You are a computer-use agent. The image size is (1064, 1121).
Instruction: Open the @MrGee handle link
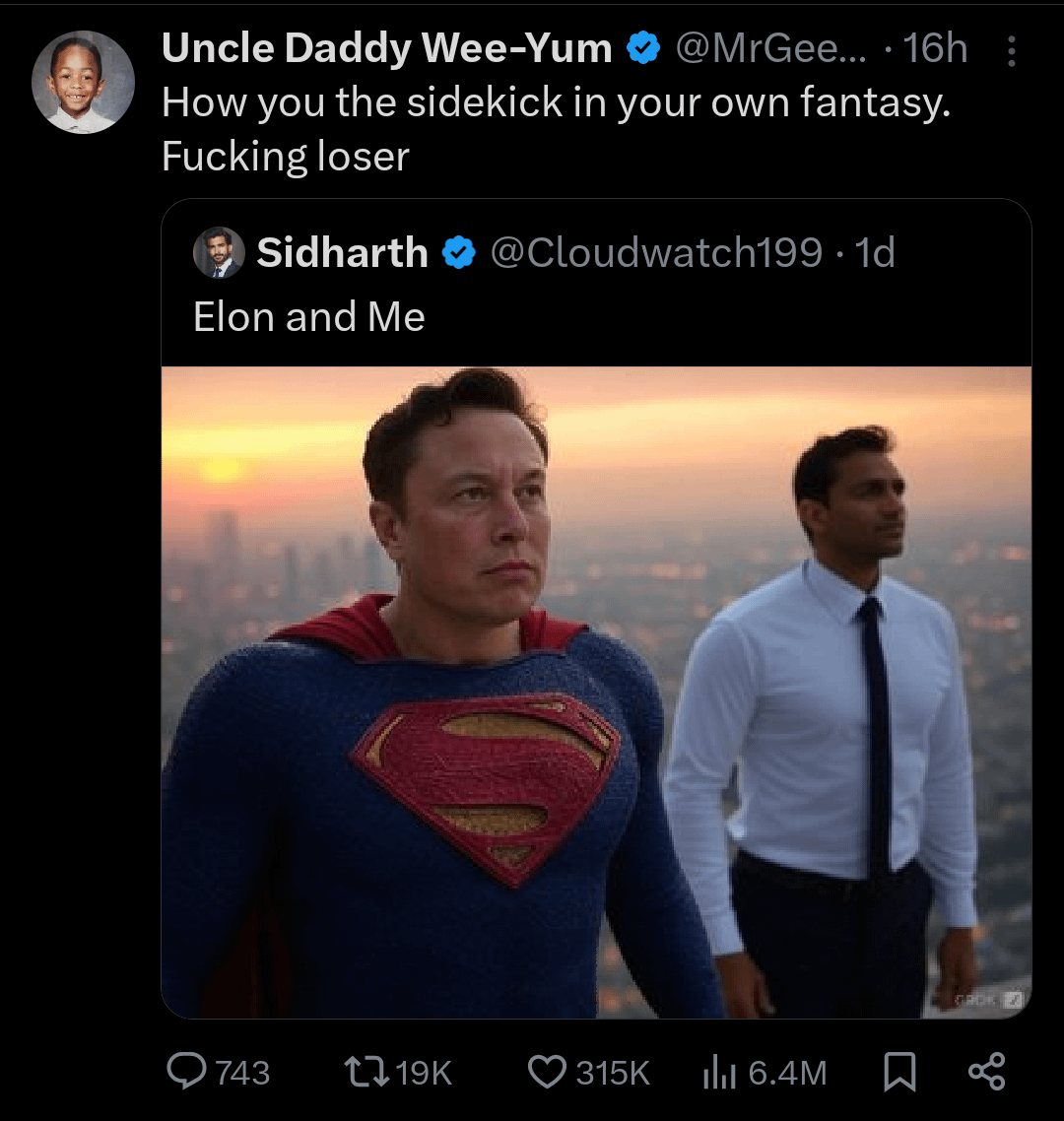click(x=770, y=48)
